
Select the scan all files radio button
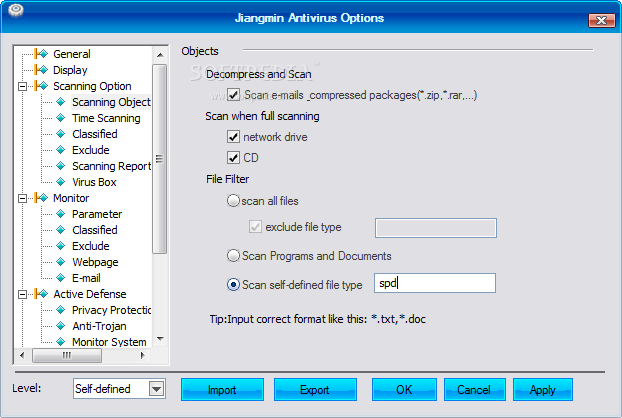point(233,201)
